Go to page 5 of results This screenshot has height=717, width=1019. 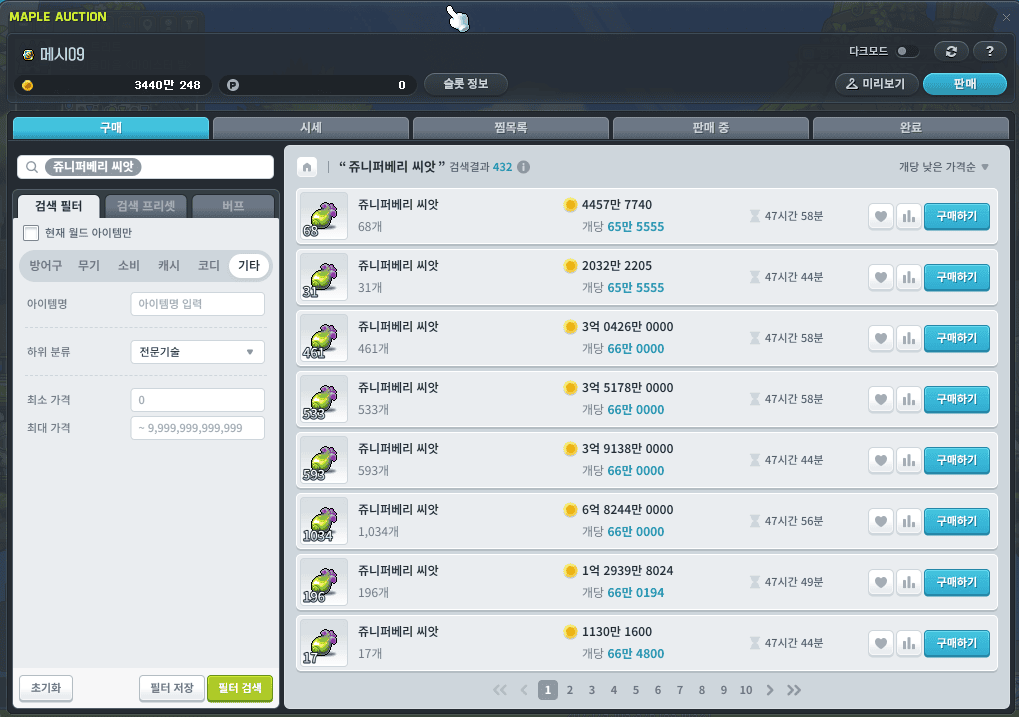point(636,690)
